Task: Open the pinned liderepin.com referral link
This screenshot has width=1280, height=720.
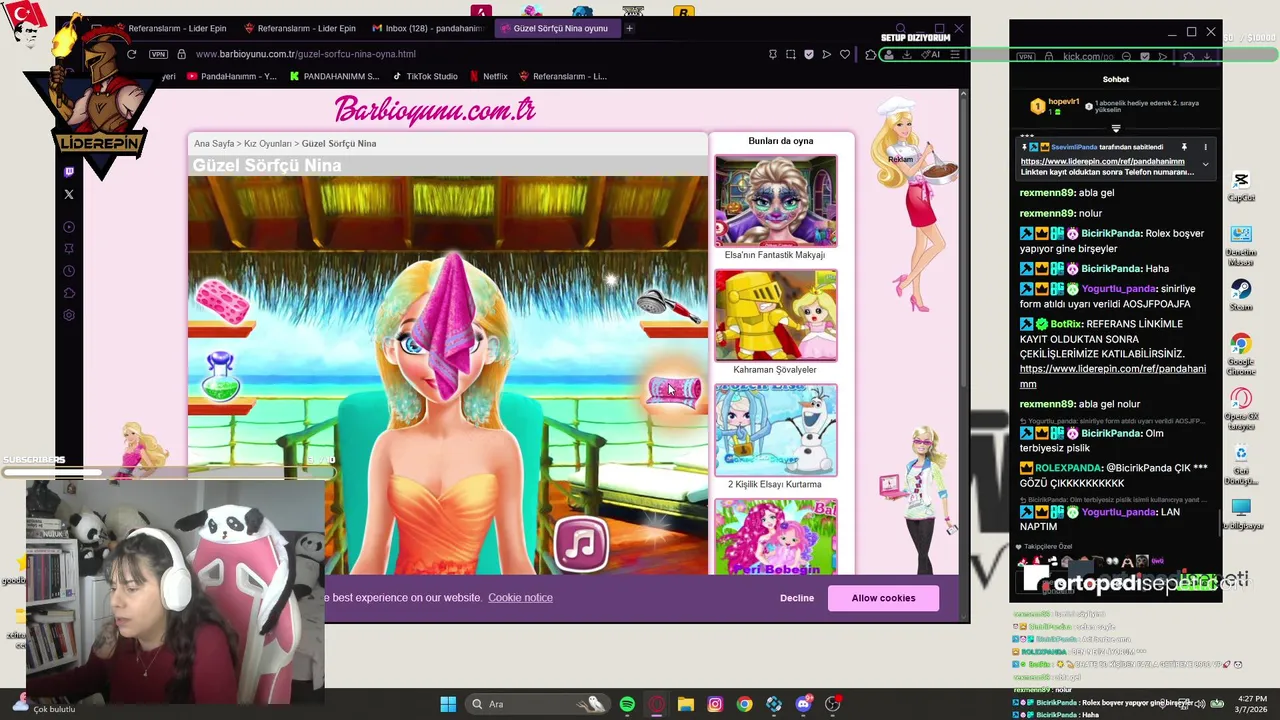Action: coord(1102,161)
